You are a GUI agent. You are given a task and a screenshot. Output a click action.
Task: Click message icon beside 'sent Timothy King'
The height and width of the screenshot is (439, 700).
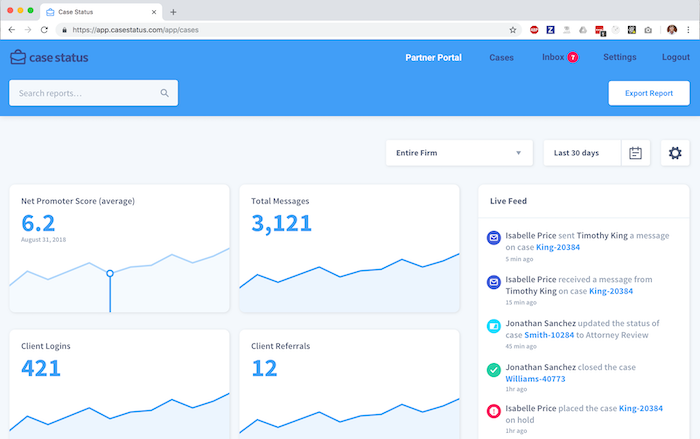pos(494,238)
